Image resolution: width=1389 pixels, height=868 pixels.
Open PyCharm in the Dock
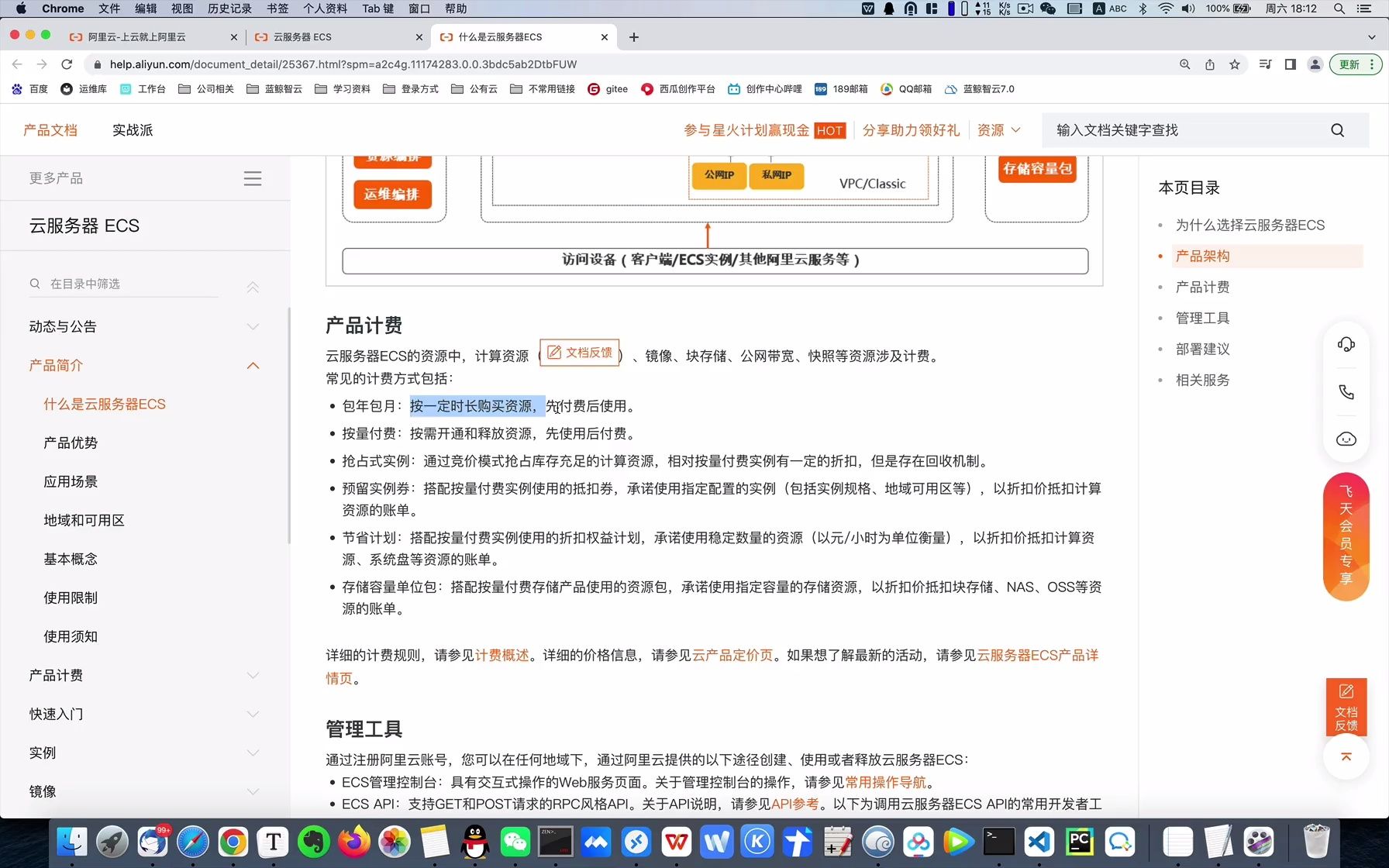1080,842
